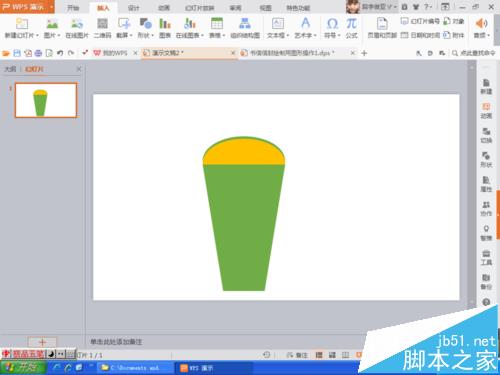This screenshot has width=500, height=375.
Task: Insert a Chart (图表)
Action: pyautogui.click(x=165, y=24)
